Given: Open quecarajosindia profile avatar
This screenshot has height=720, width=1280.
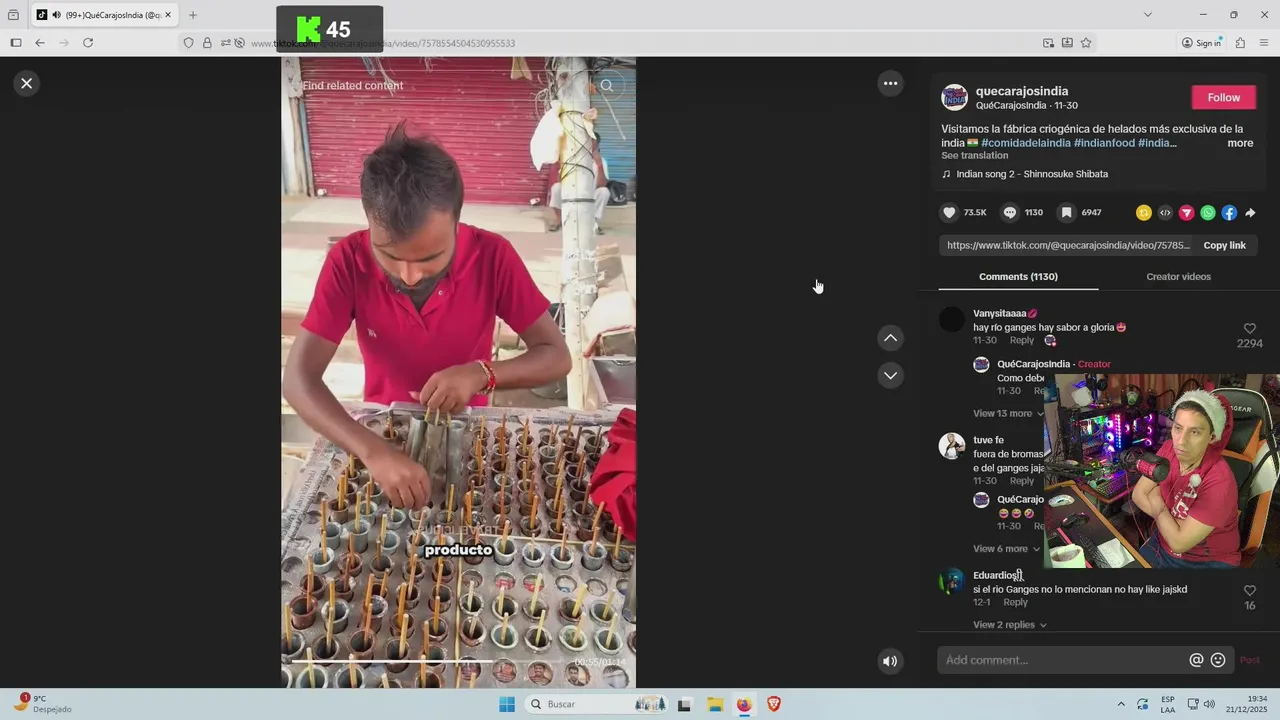Looking at the screenshot, I should pyautogui.click(x=955, y=97).
